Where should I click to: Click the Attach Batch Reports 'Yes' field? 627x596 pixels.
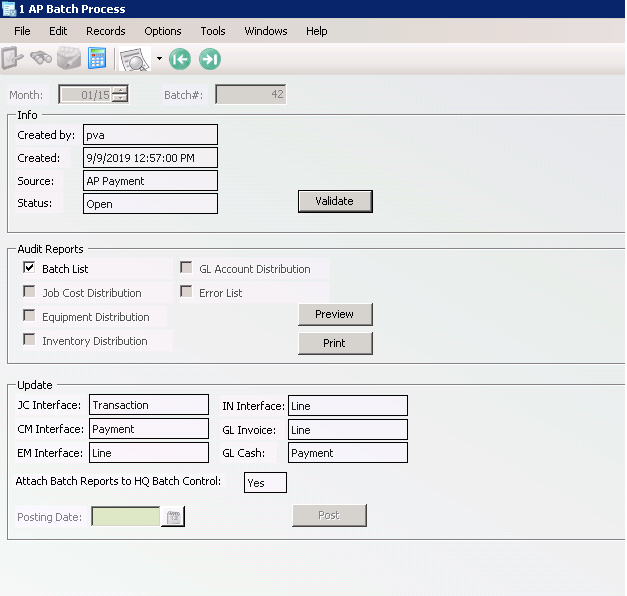[266, 483]
